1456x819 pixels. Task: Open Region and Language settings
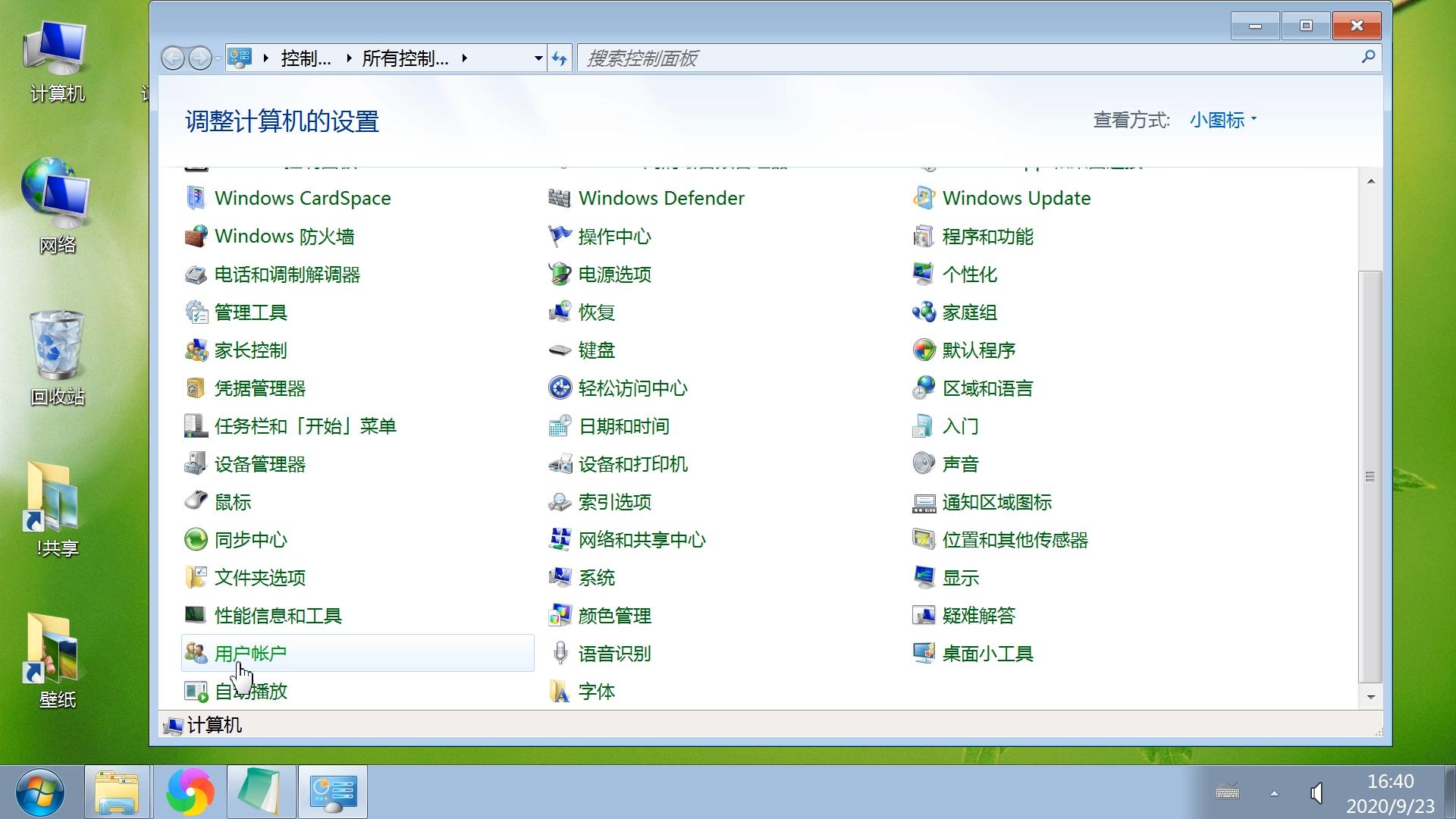pyautogui.click(x=988, y=388)
